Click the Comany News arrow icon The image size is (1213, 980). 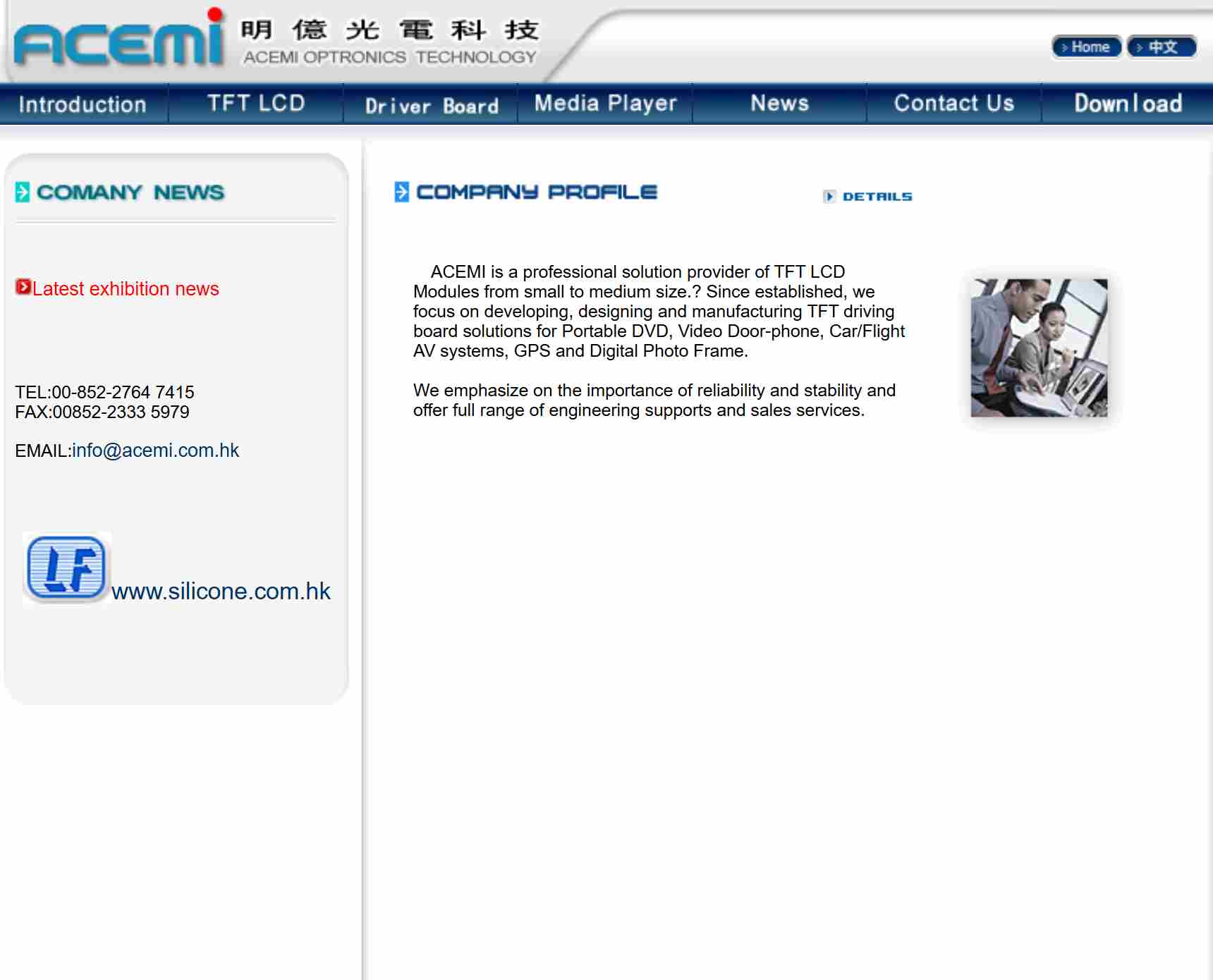click(x=23, y=192)
